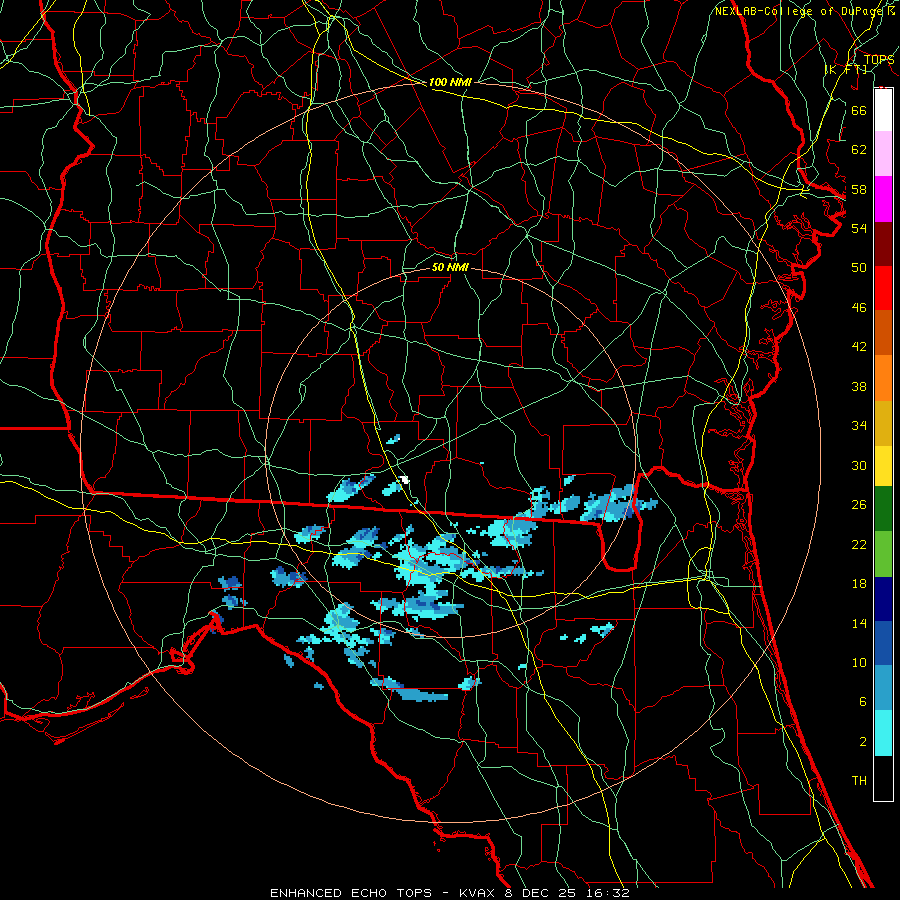The width and height of the screenshot is (900, 900).
Task: Click the '34' legend value
Action: 859,425
